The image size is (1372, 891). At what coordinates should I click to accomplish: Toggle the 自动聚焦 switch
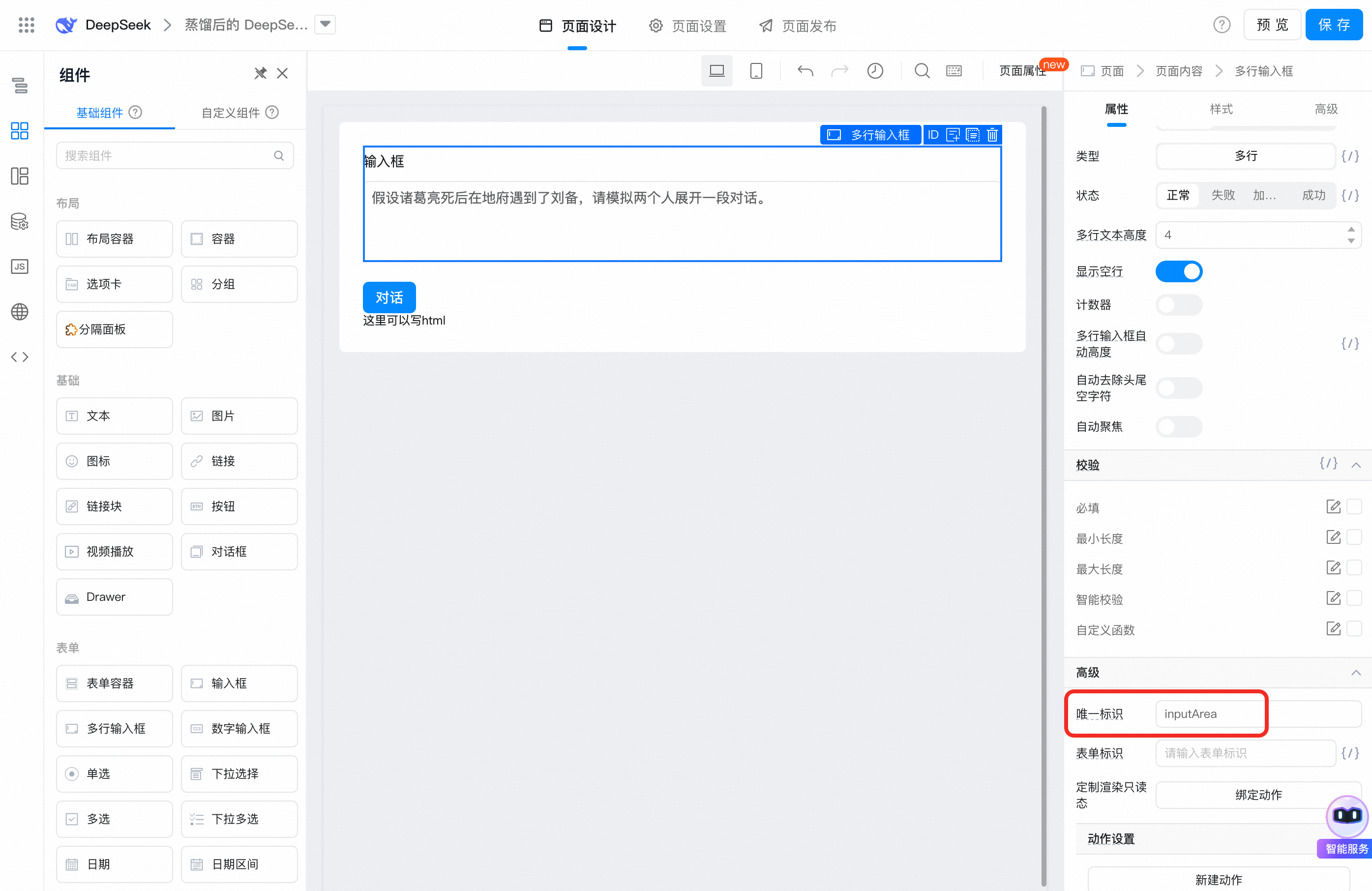(1179, 426)
